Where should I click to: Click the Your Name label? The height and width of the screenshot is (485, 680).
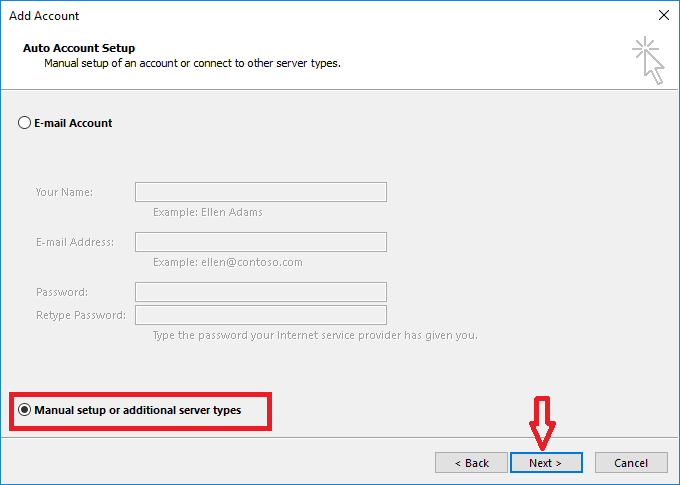(x=64, y=192)
